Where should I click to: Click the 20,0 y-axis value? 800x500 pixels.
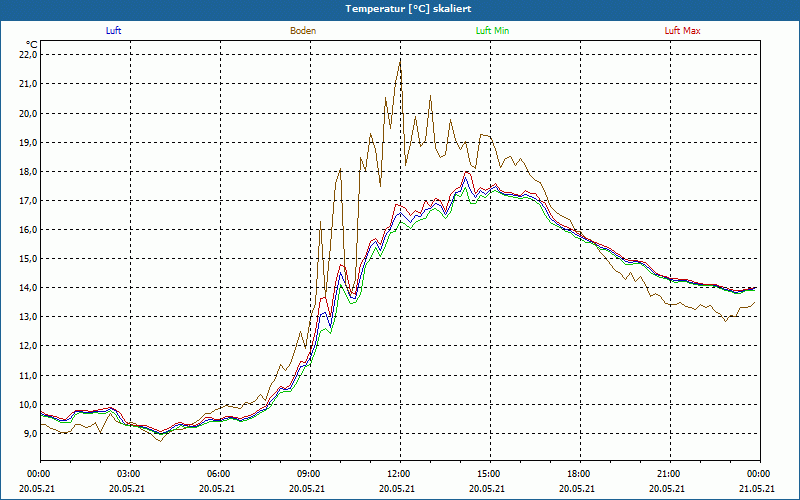(x=29, y=113)
